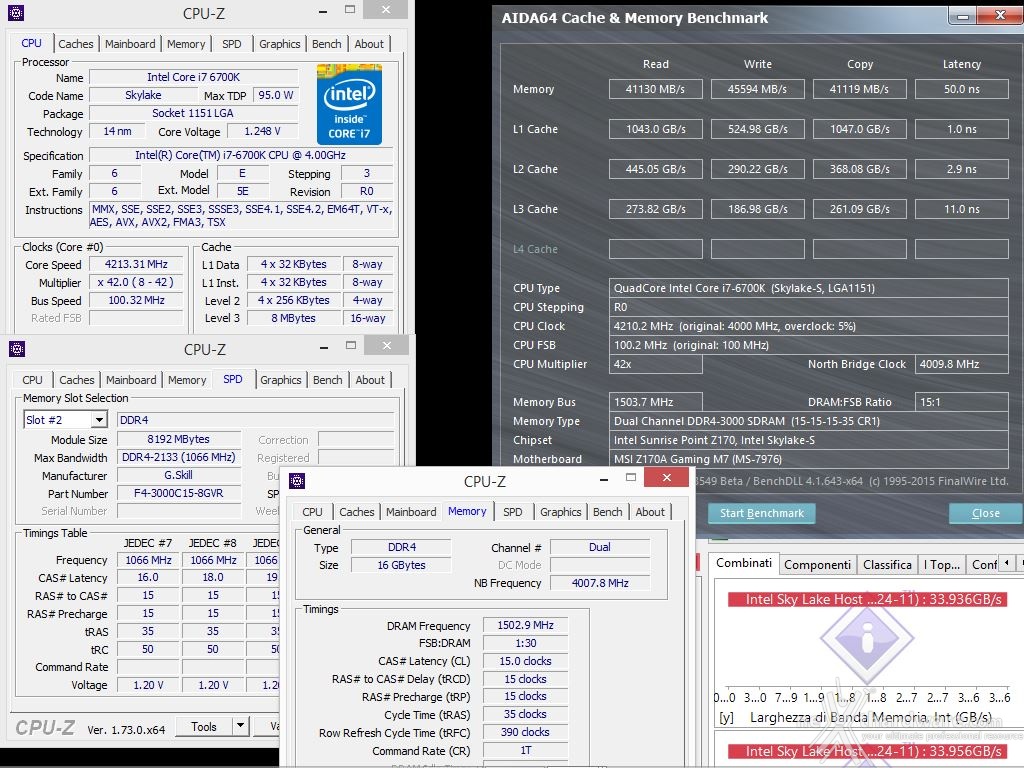This screenshot has width=1024, height=768.
Task: Click the memory Size value "16 GBytes"
Action: (401, 565)
